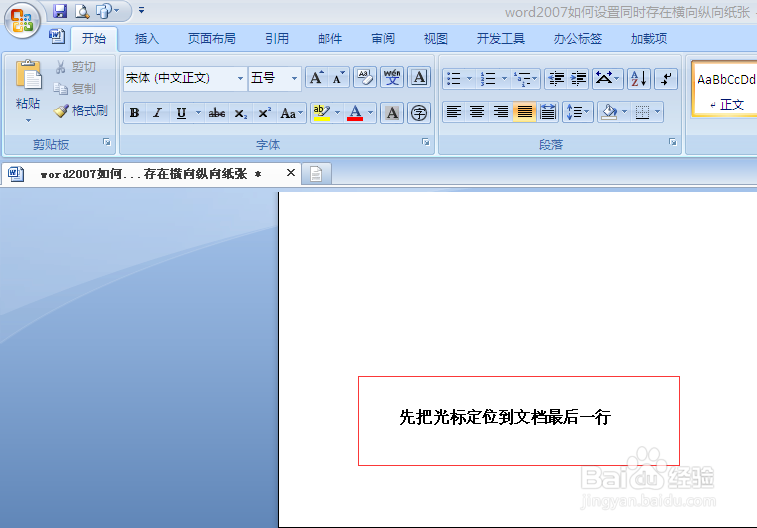Switch to the 插入 tab
The image size is (757, 528).
147,39
